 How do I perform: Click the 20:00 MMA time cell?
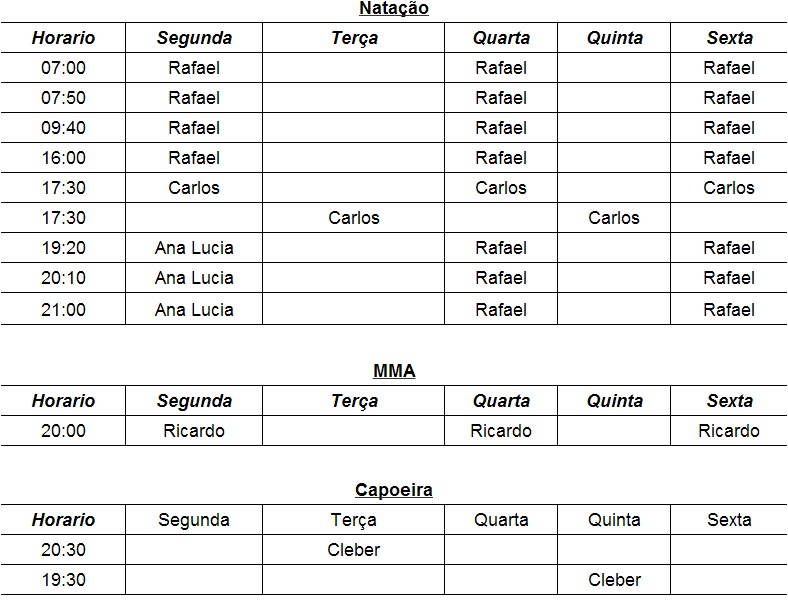click(x=63, y=431)
